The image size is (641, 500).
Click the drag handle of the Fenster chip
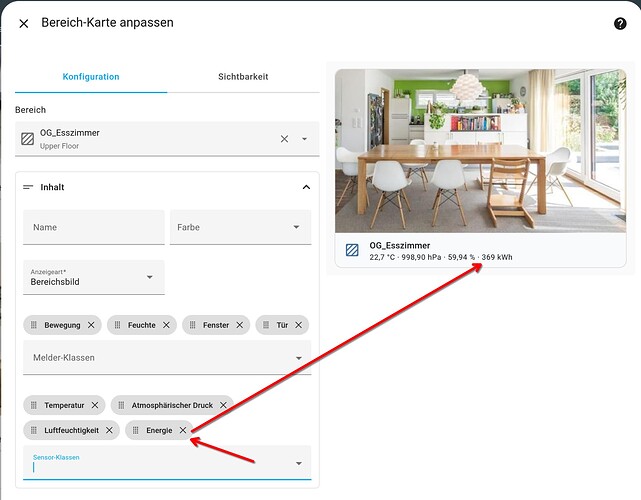193,325
